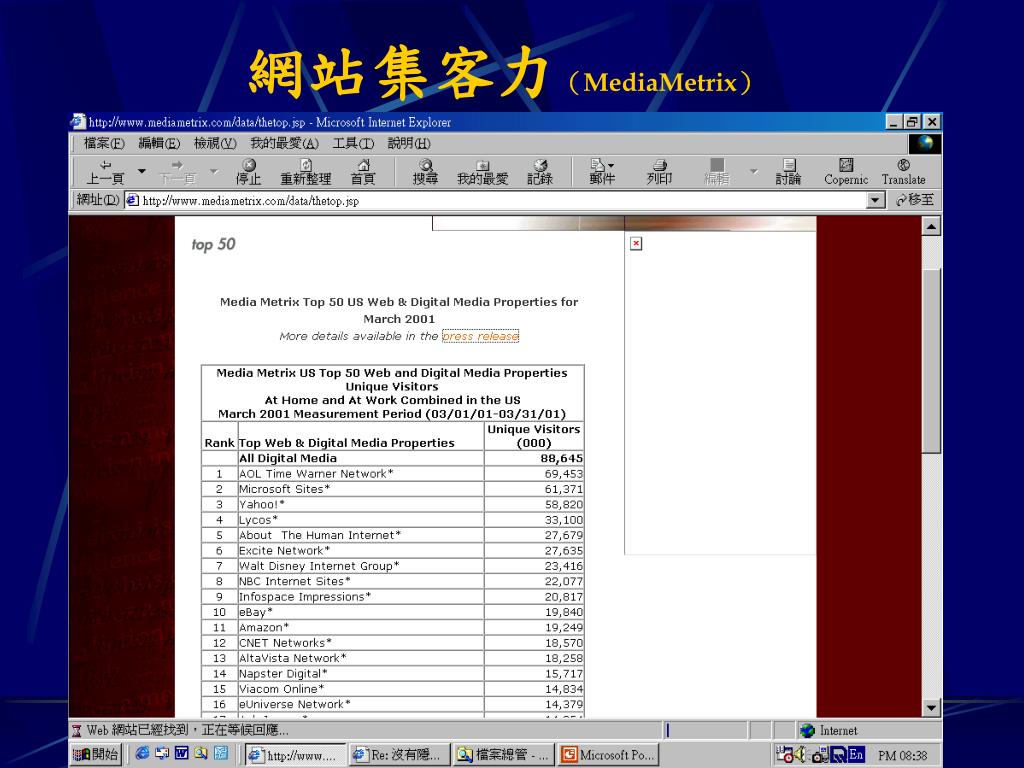Open the 檢視(V) menu
Viewport: 1024px width, 768px height.
(x=215, y=143)
